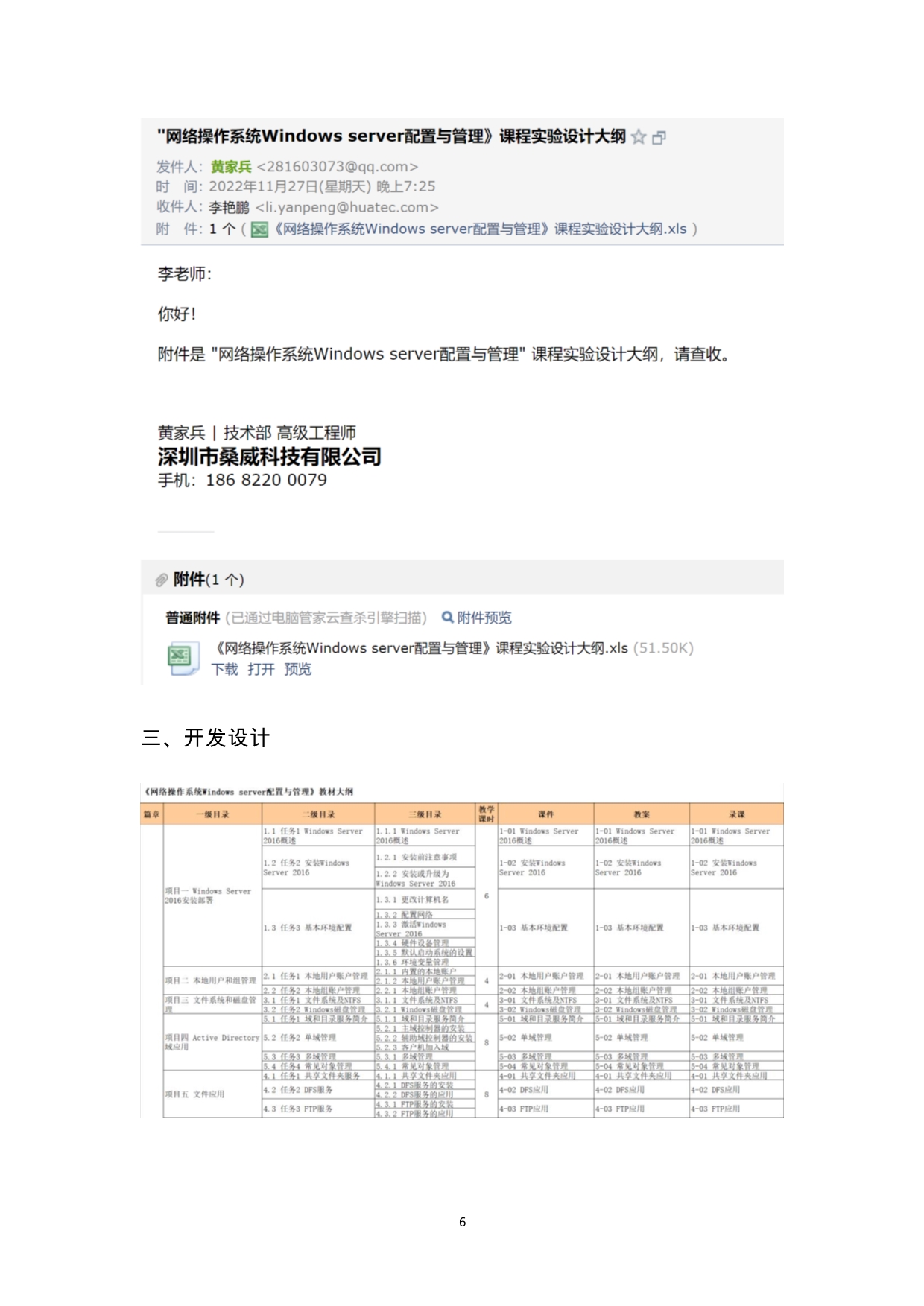Click the greeting 李老师:

pos(185,274)
